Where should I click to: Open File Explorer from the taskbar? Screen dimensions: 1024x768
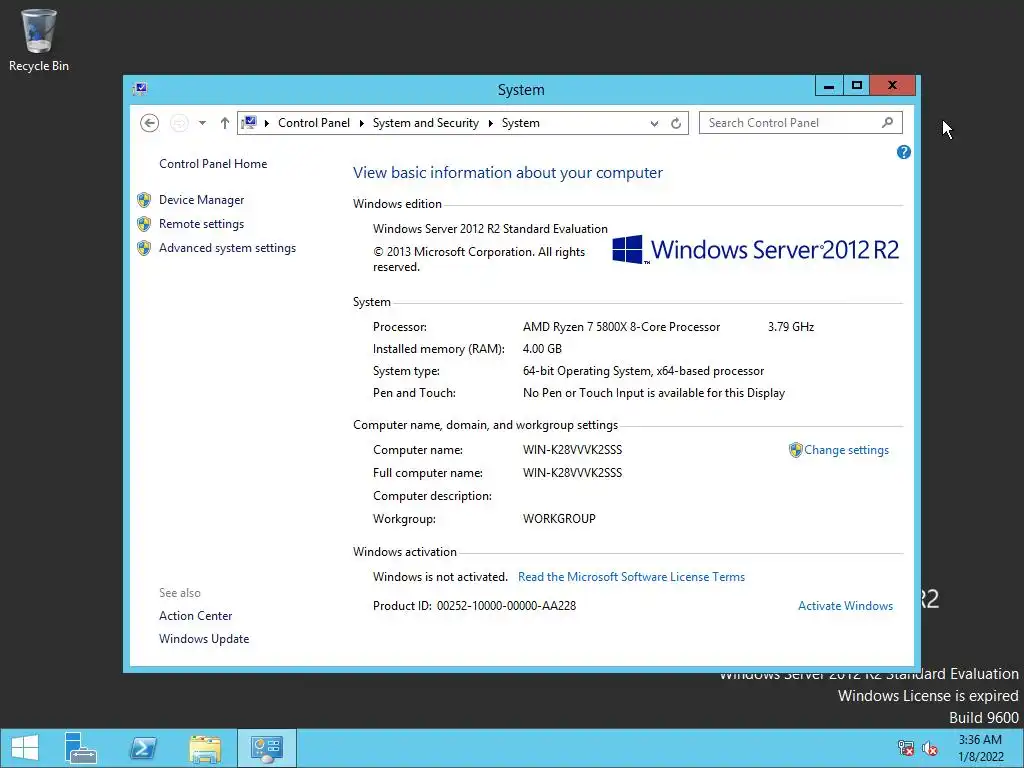[205, 748]
